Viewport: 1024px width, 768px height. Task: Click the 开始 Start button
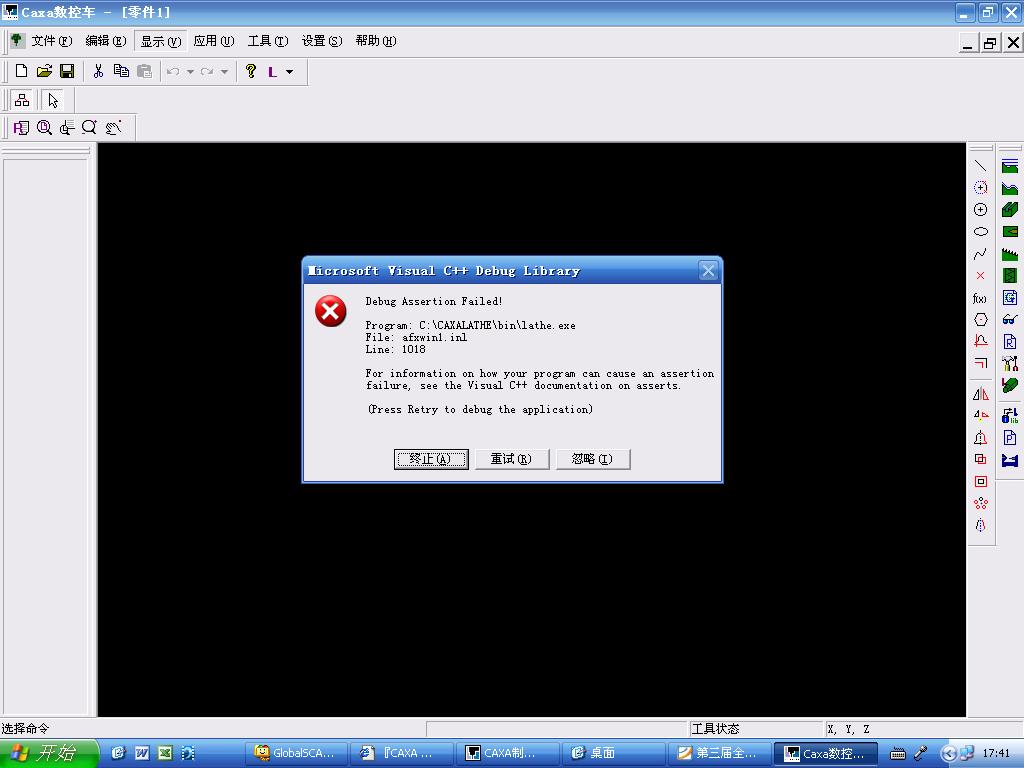click(47, 753)
